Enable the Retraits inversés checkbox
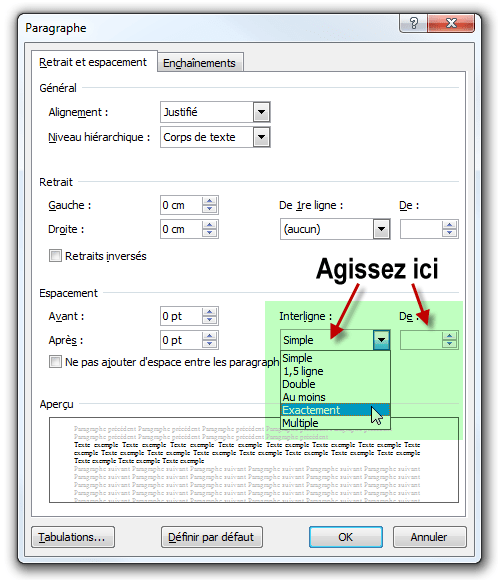500x584 pixels. tap(55, 256)
